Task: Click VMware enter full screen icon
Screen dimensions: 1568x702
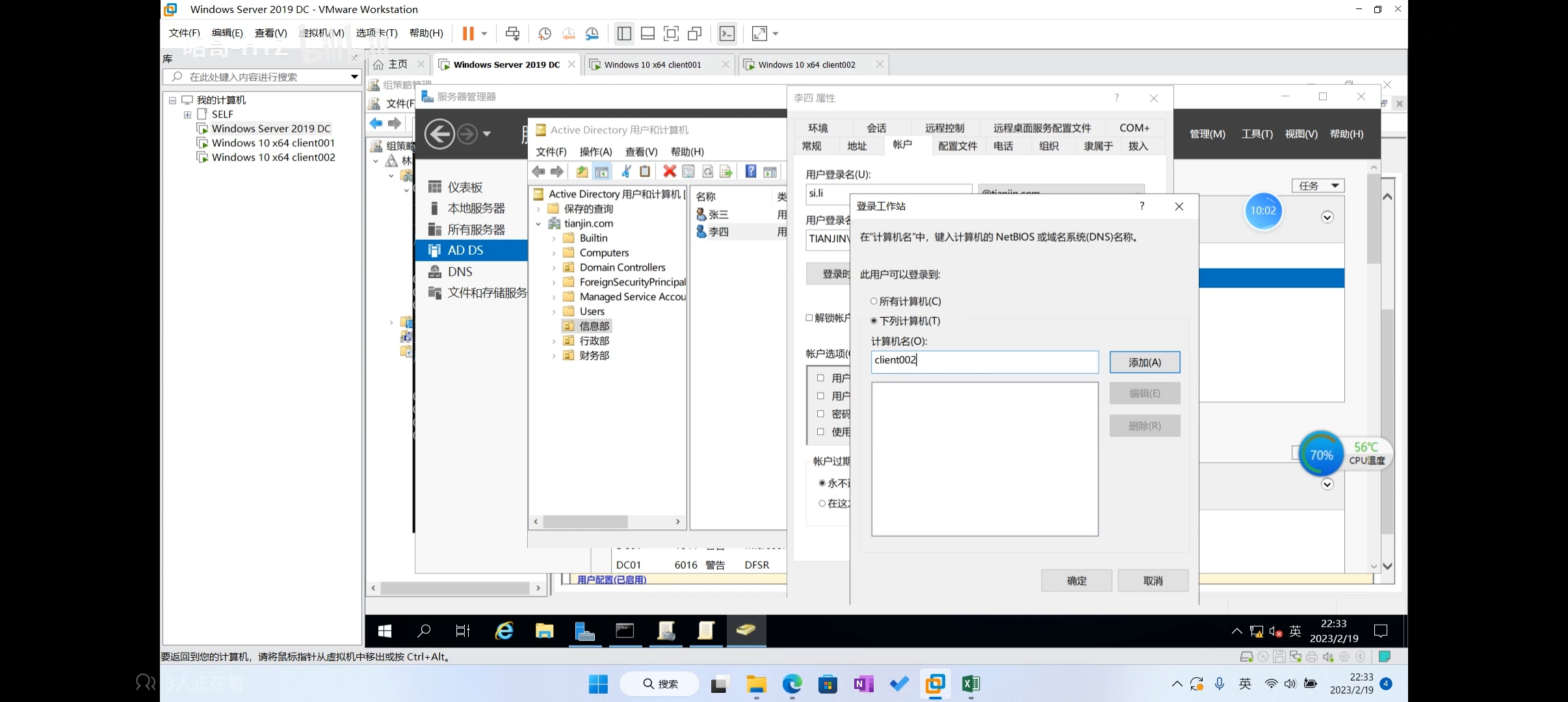Action: click(x=671, y=33)
